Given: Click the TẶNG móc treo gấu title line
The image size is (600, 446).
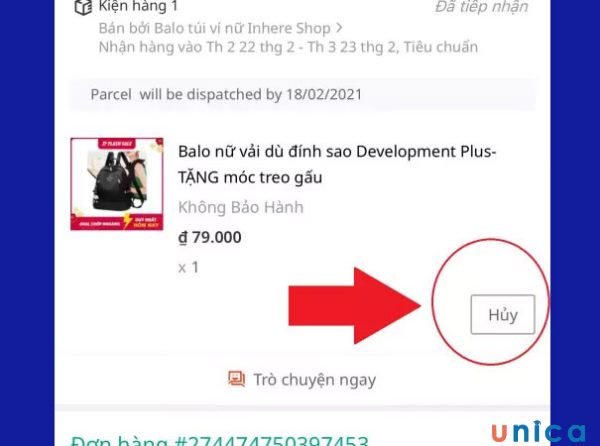Looking at the screenshot, I should (x=250, y=177).
